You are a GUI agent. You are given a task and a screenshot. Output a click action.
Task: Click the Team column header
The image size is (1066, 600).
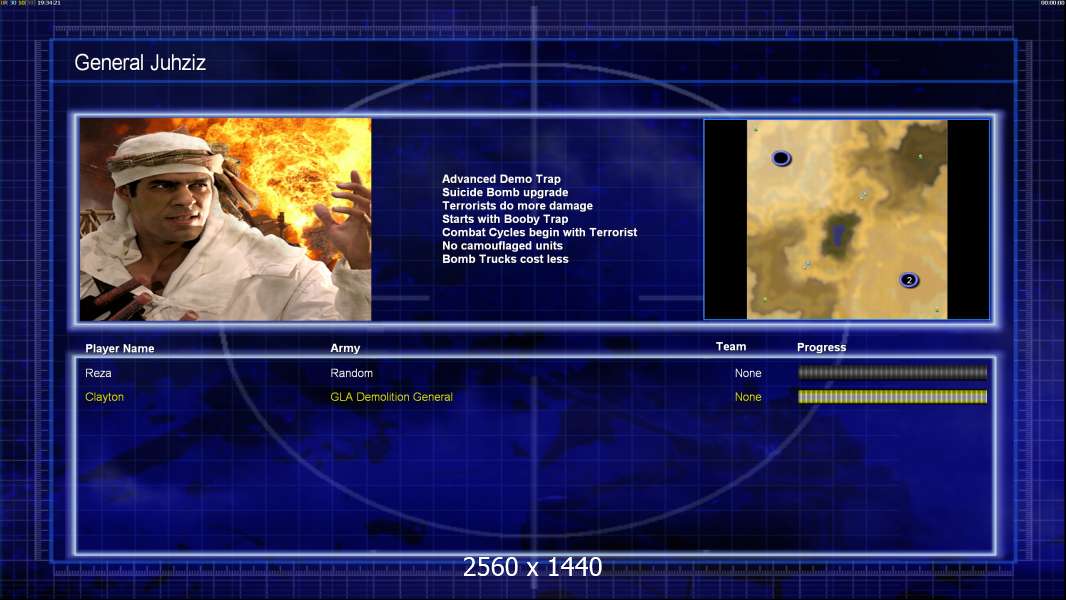tap(731, 347)
